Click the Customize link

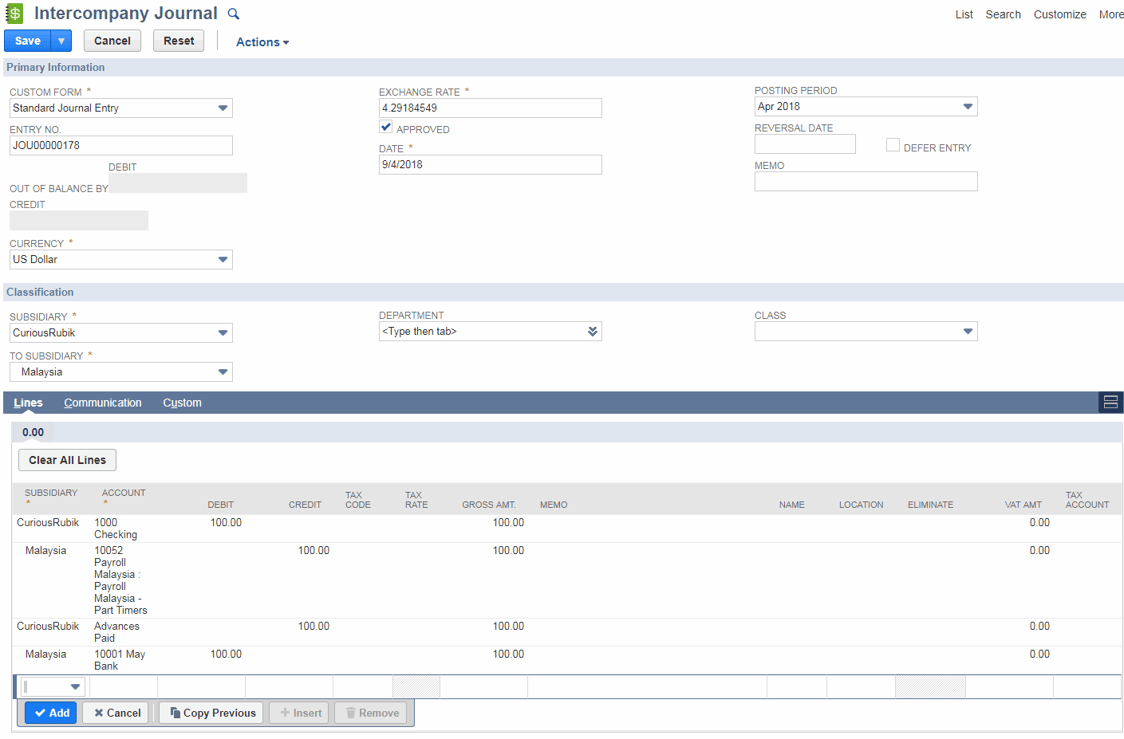(1059, 14)
